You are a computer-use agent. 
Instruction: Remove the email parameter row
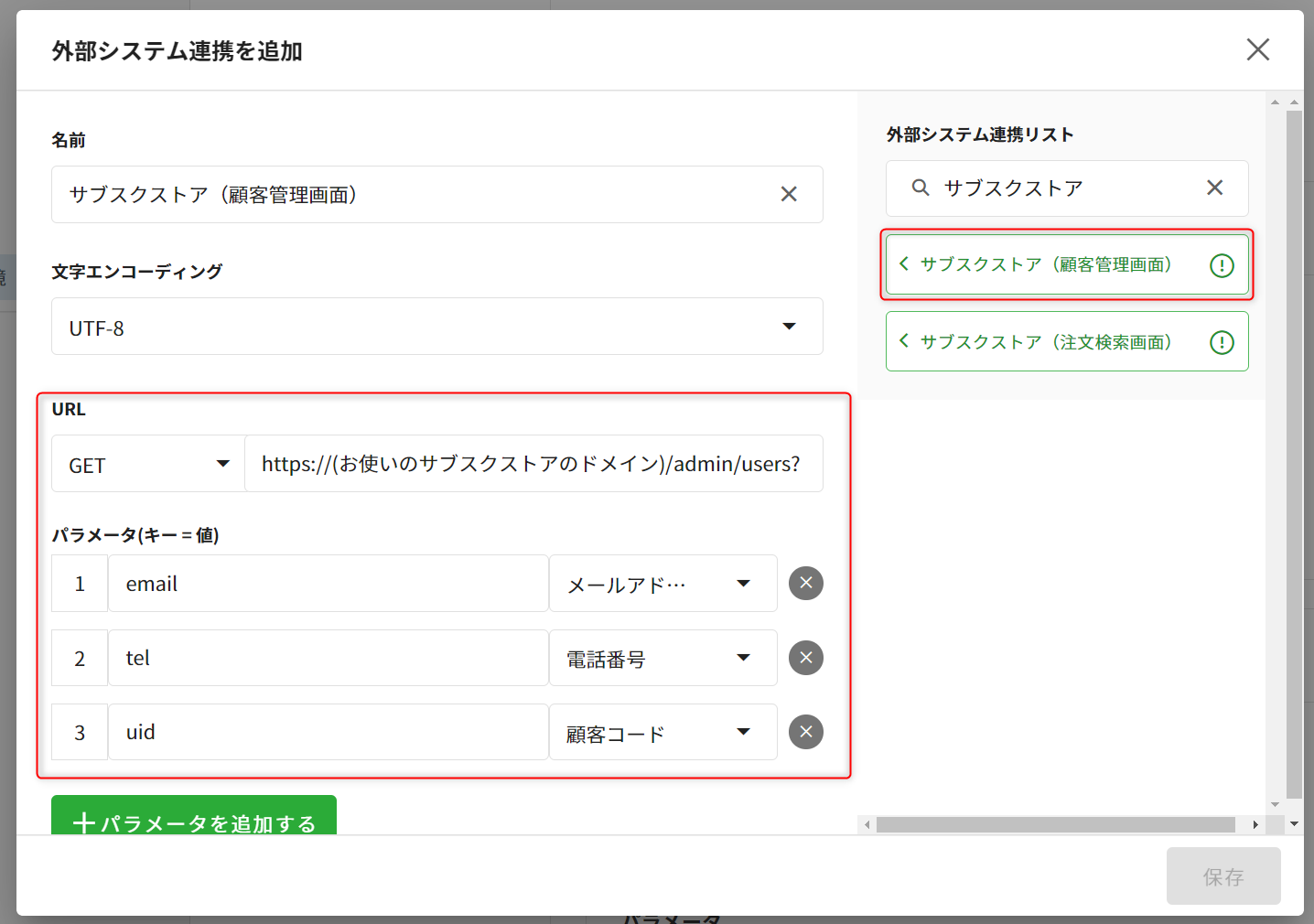pos(805,583)
